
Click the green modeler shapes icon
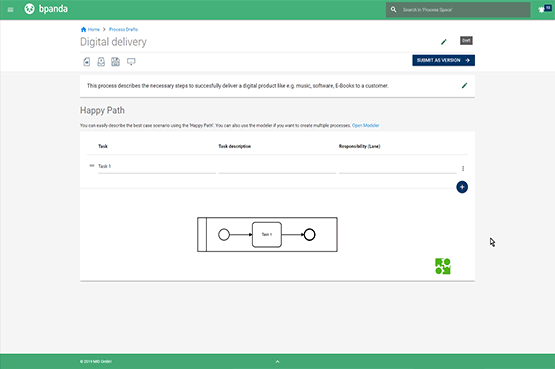click(442, 266)
